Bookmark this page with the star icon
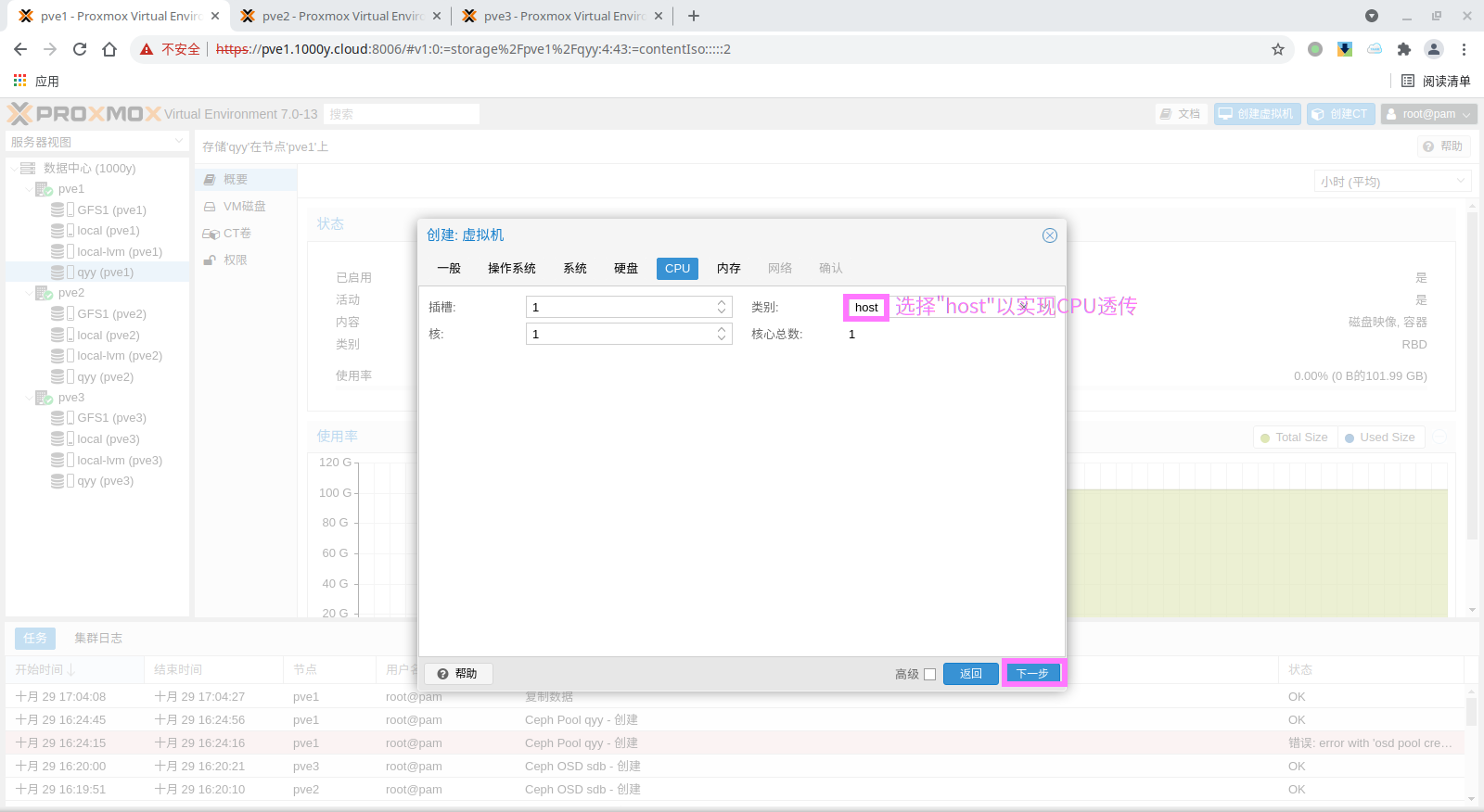1484x812 pixels. (x=1277, y=49)
